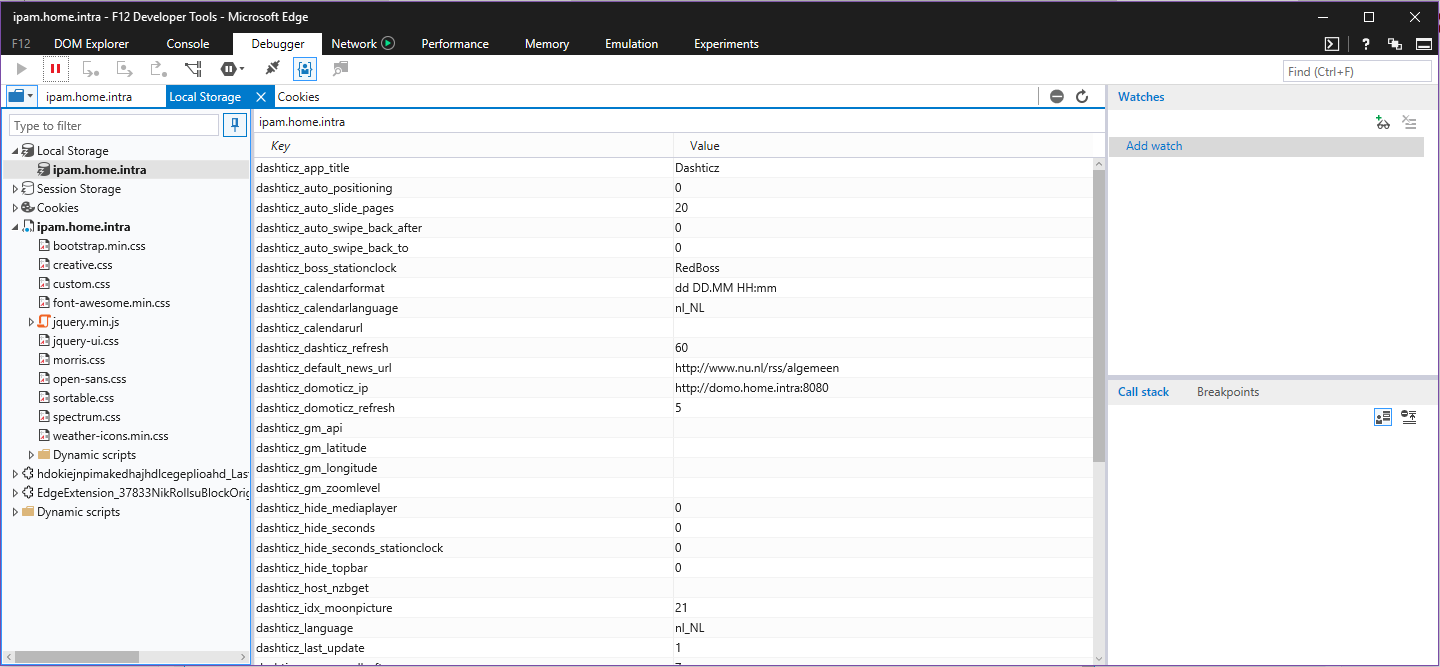Open the console toggle icon in top bar
The width and height of the screenshot is (1440, 667).
(x=1332, y=44)
